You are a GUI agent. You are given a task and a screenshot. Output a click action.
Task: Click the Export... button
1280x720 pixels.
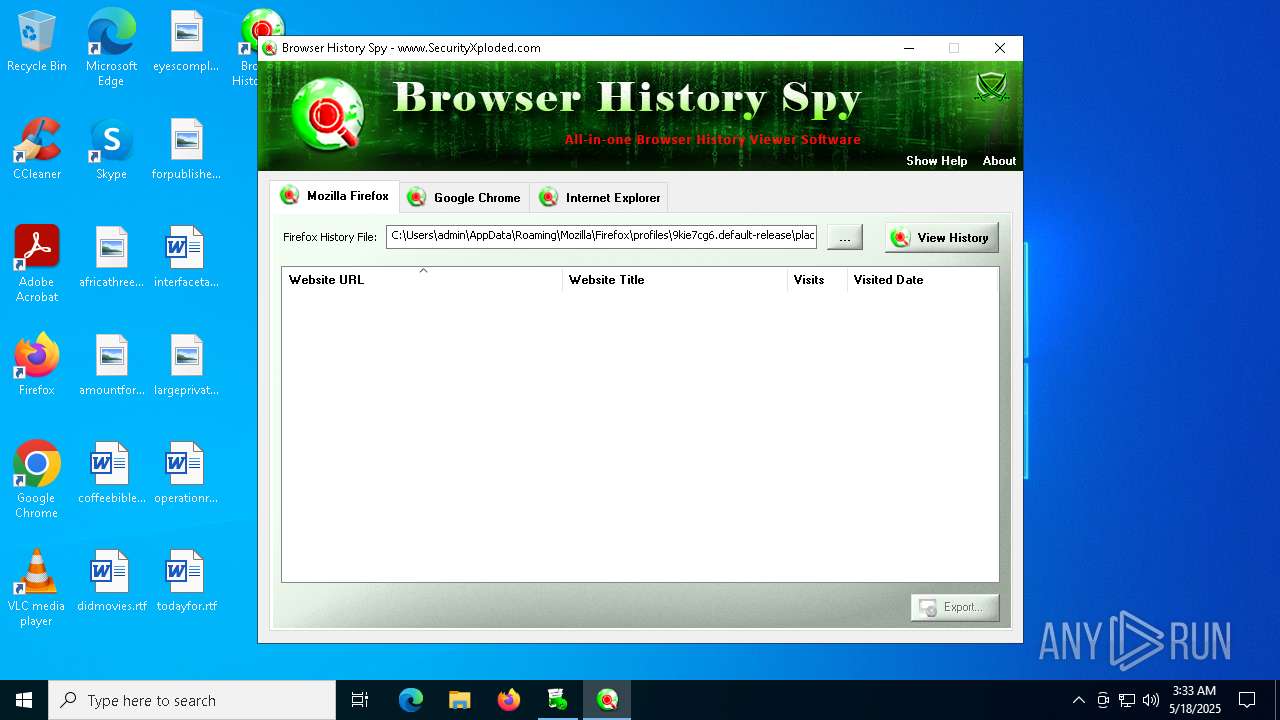tap(954, 607)
